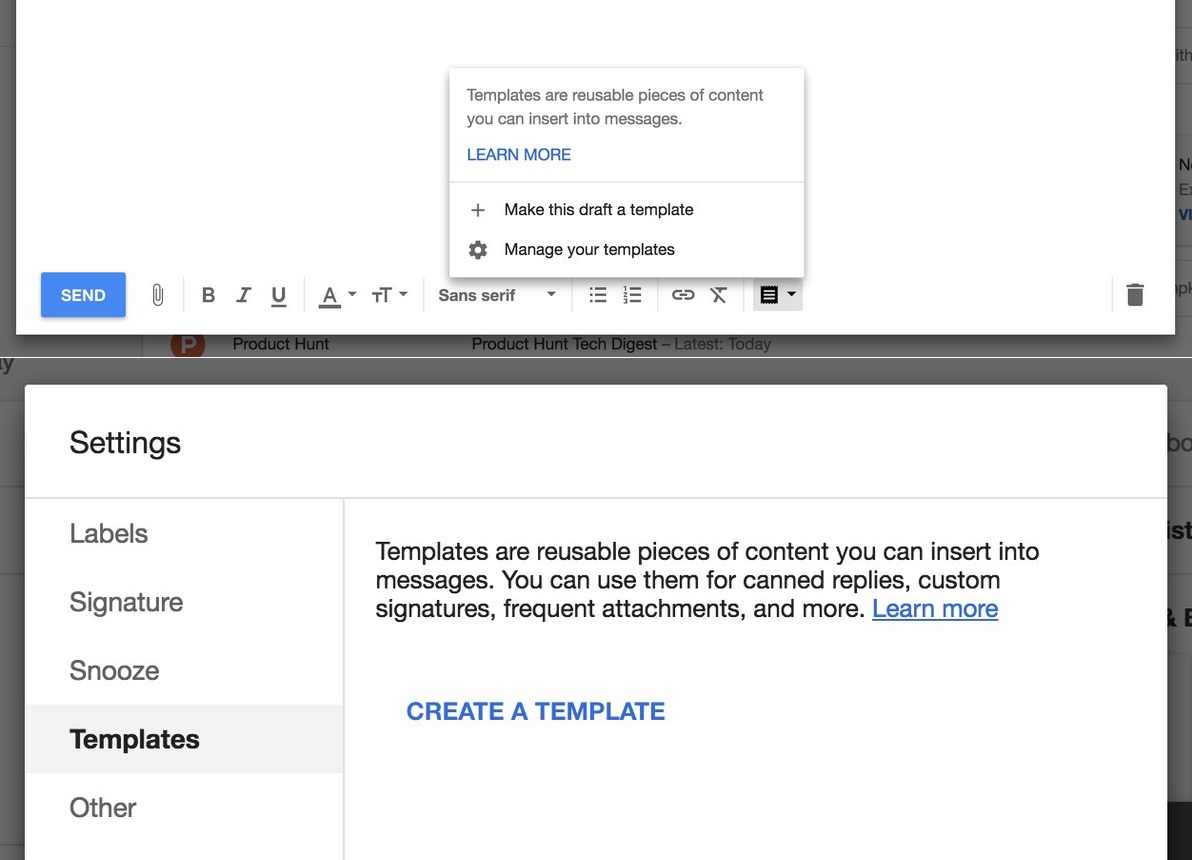Select Manage your templates
Image resolution: width=1192 pixels, height=860 pixels.
[589, 250]
